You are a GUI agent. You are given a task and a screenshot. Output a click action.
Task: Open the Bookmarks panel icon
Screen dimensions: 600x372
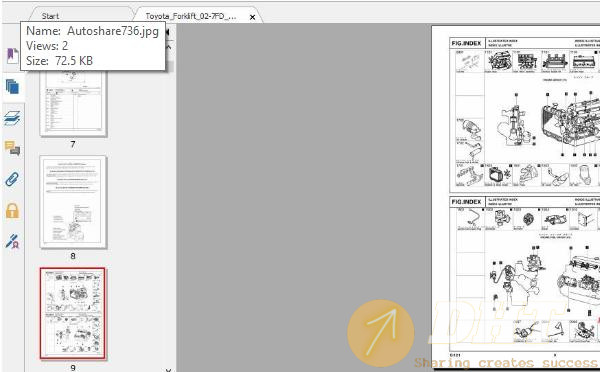pos(12,56)
